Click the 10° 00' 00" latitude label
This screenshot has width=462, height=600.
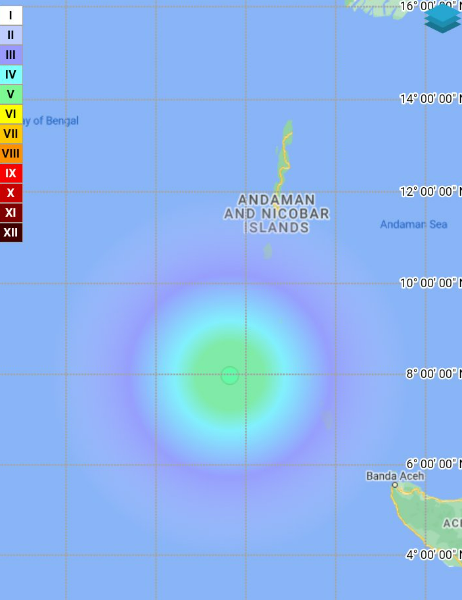pos(431,283)
